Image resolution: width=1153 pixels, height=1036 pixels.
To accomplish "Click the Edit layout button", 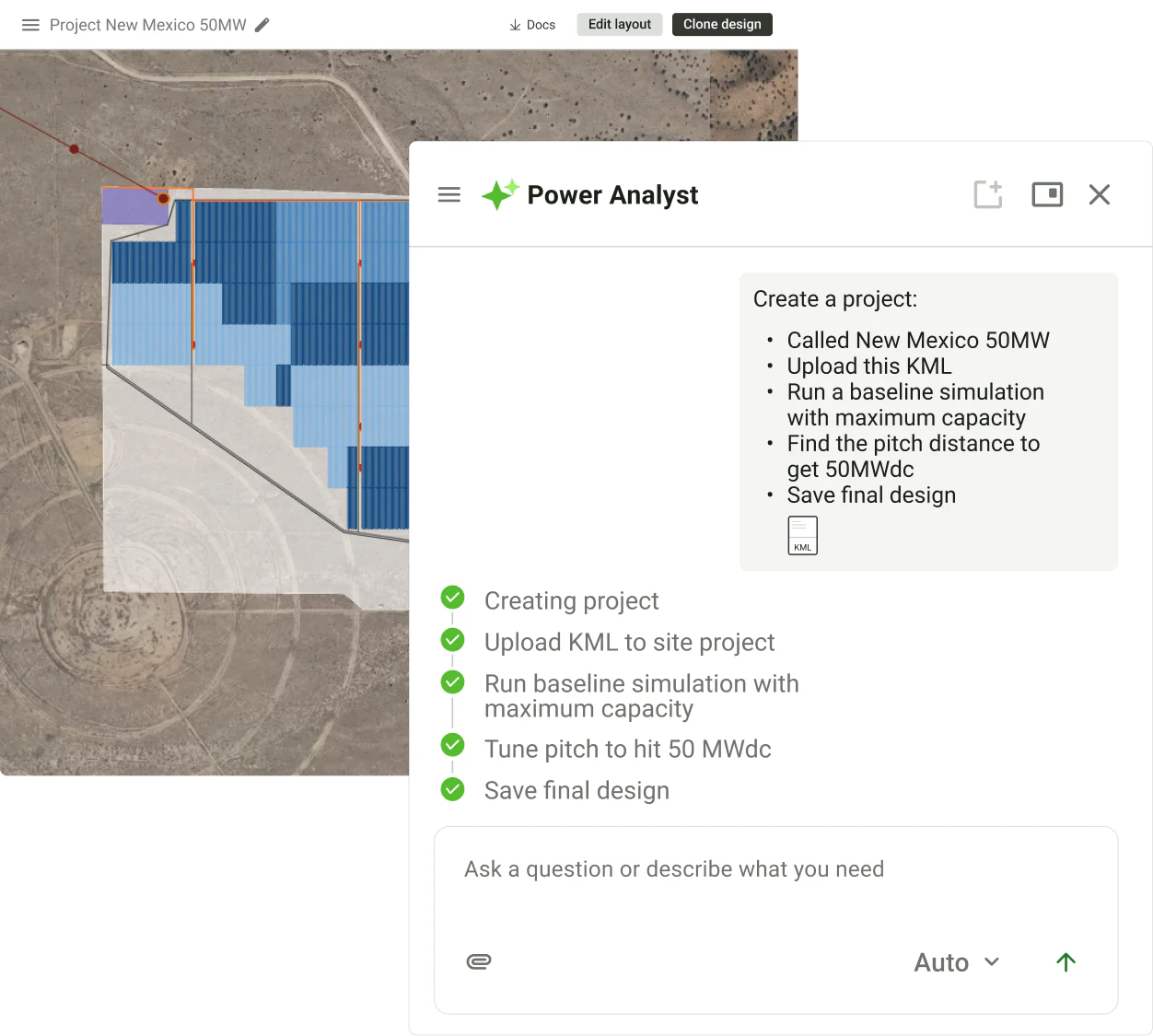I will pyautogui.click(x=620, y=24).
